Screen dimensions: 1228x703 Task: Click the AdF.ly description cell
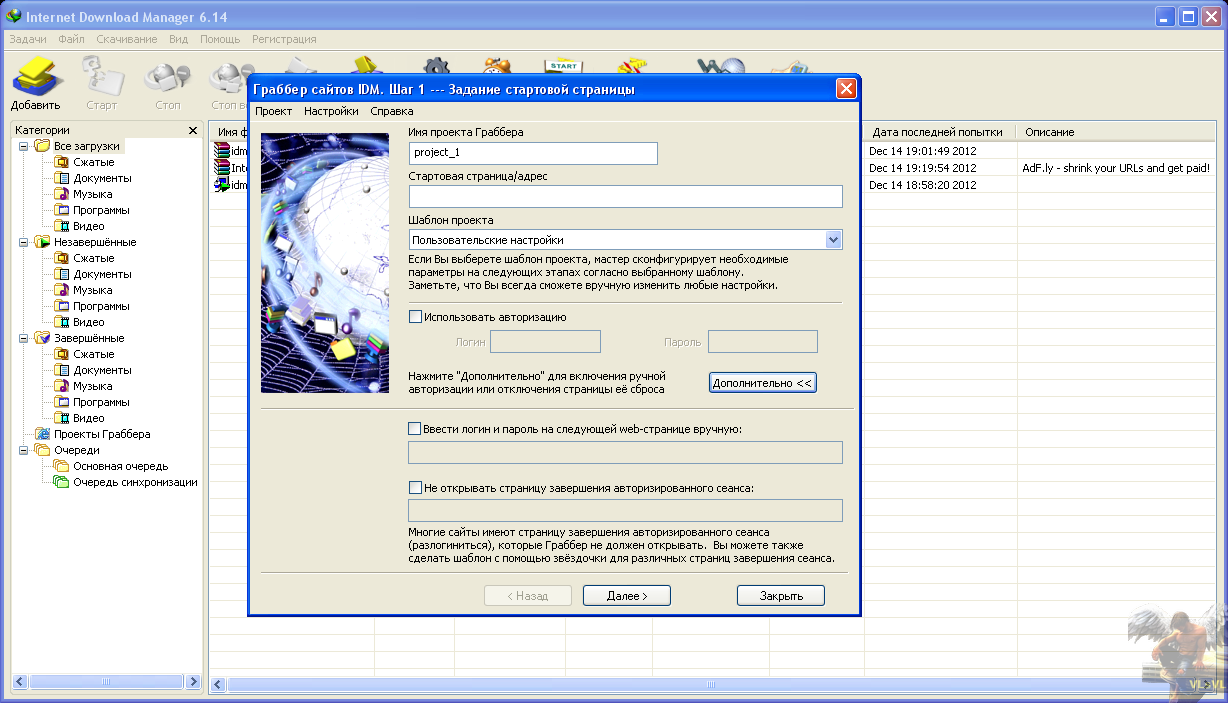pyautogui.click(x=1116, y=168)
